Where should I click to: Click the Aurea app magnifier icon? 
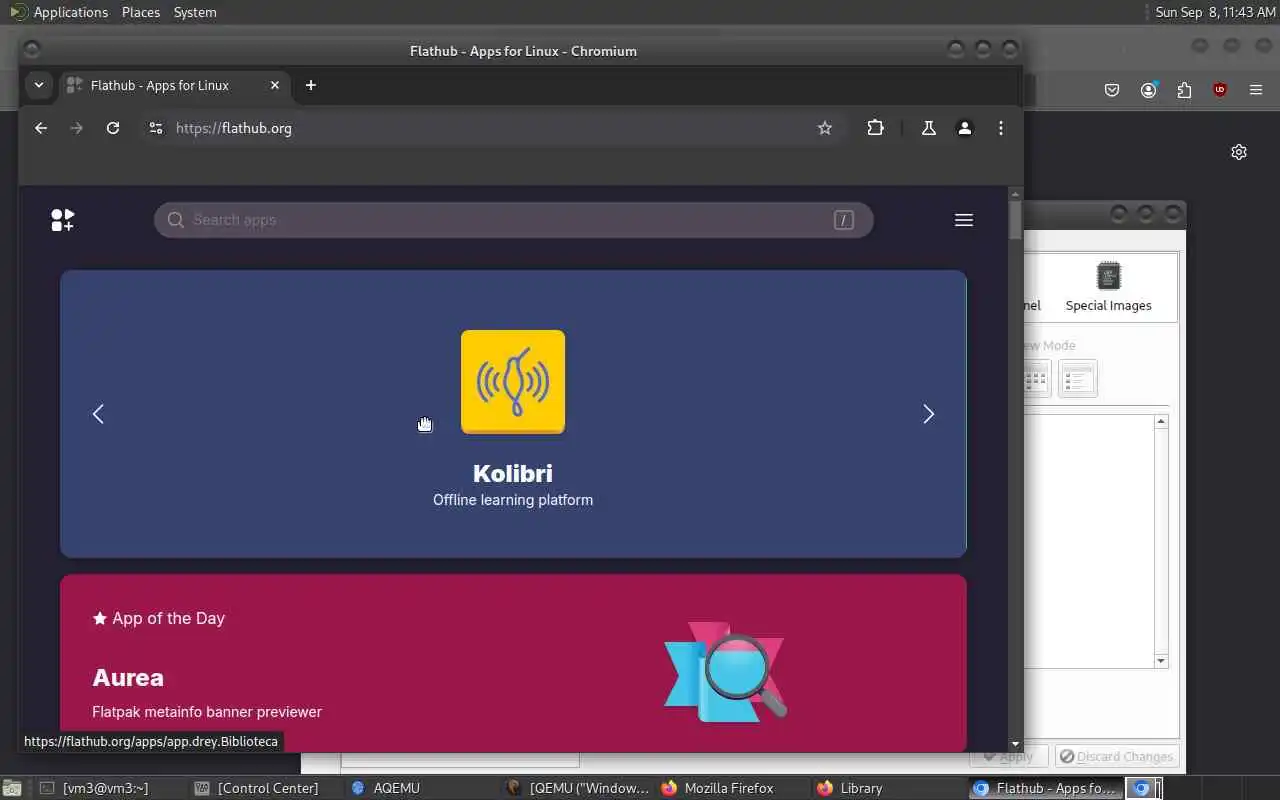pyautogui.click(x=726, y=672)
